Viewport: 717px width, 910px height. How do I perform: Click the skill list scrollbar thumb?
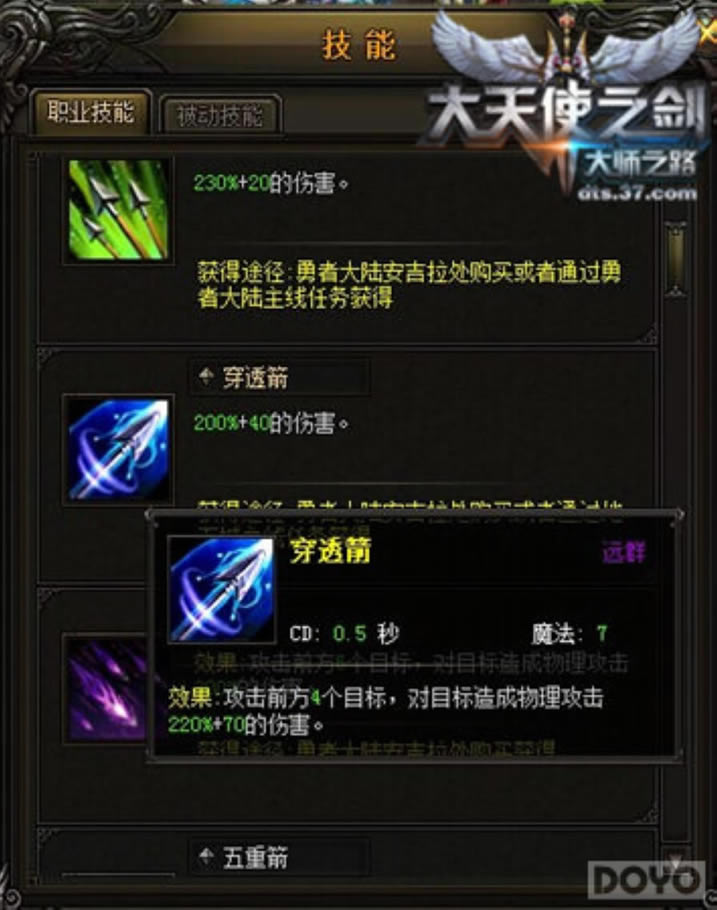(x=676, y=259)
